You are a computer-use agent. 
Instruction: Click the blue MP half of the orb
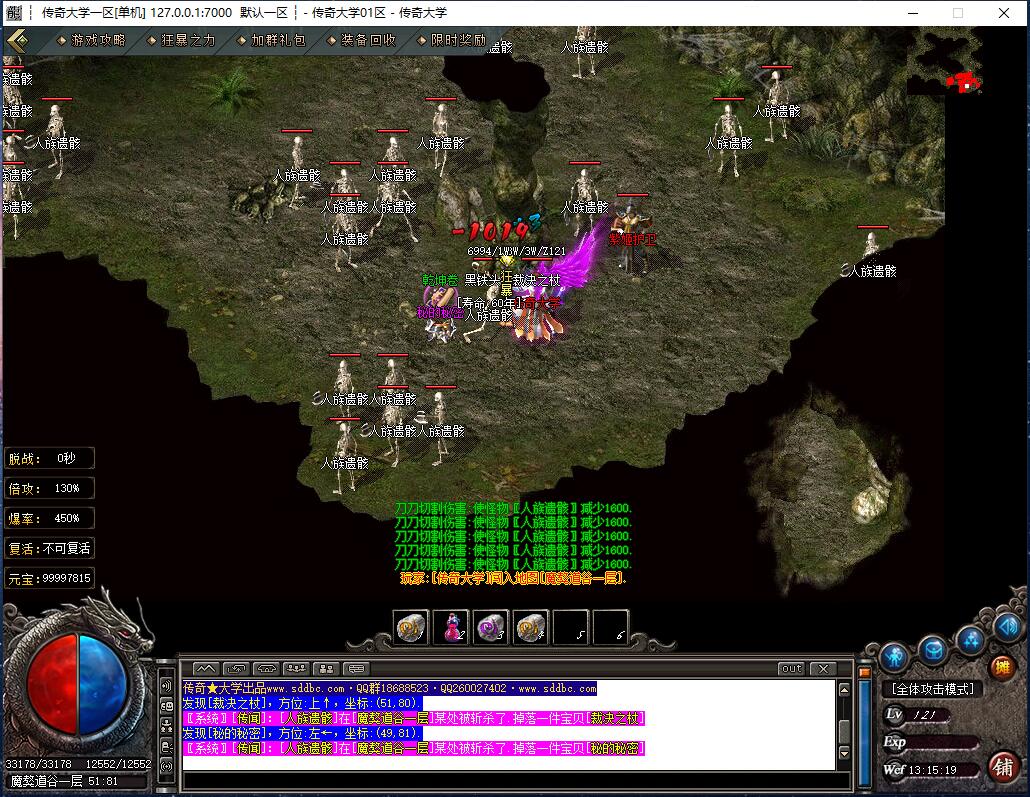(x=103, y=685)
